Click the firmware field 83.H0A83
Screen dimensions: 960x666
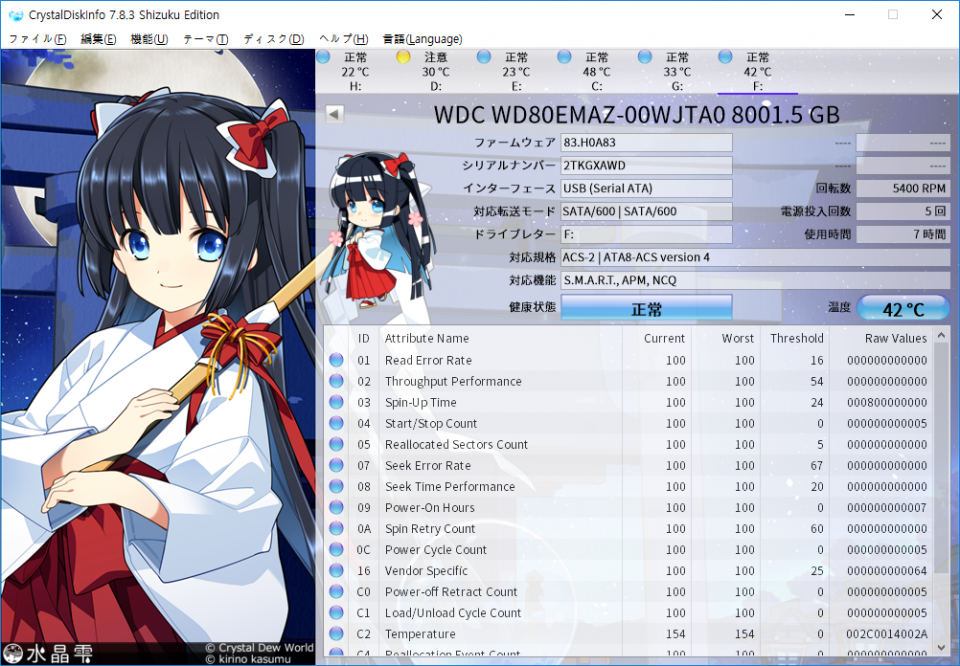tap(647, 143)
